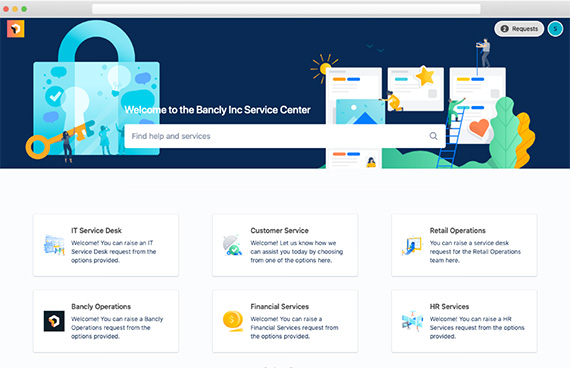Open the HR Services title link
Image resolution: width=570 pixels, height=368 pixels.
[x=449, y=307]
